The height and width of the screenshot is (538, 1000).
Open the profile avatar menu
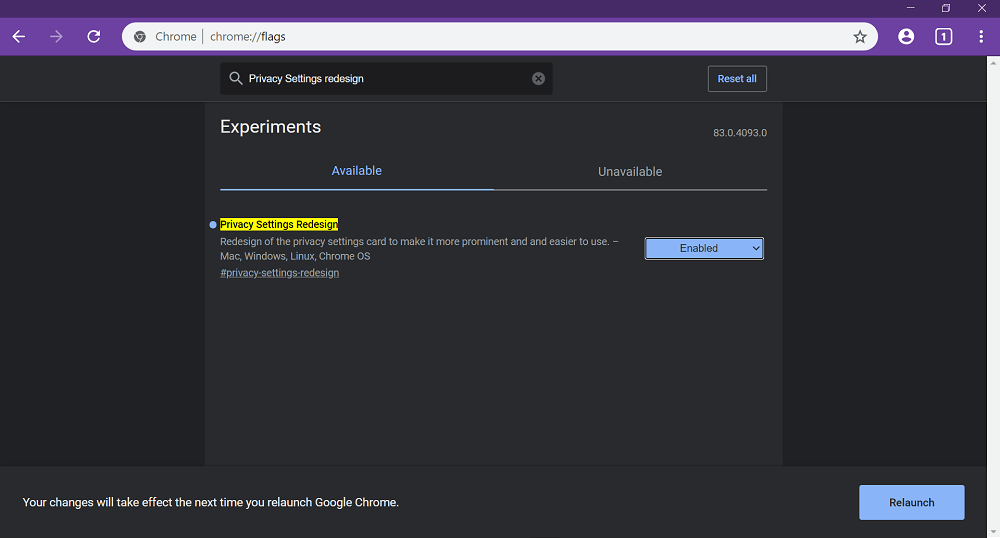point(906,36)
